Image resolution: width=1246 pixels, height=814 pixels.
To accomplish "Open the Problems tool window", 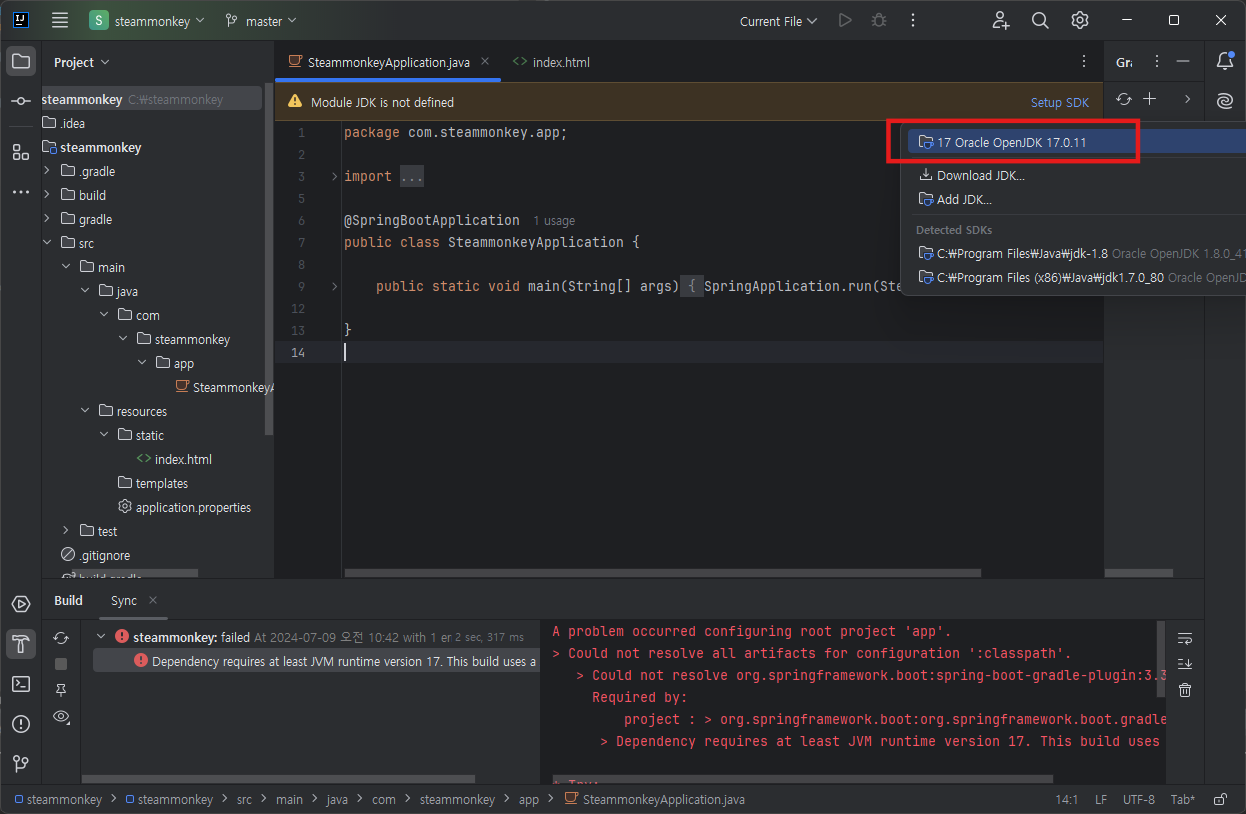I will pos(21,724).
